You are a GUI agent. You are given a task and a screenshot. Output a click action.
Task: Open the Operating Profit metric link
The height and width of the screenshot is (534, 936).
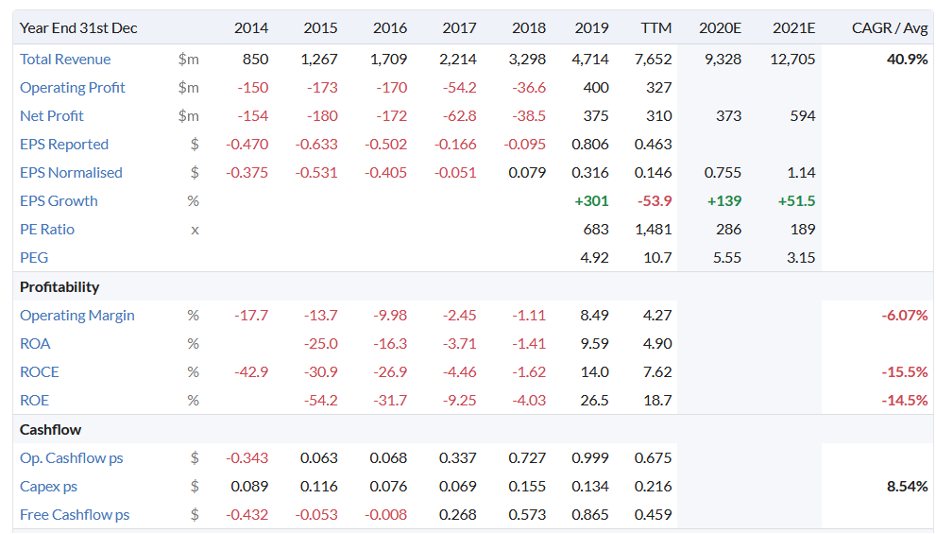click(x=72, y=87)
